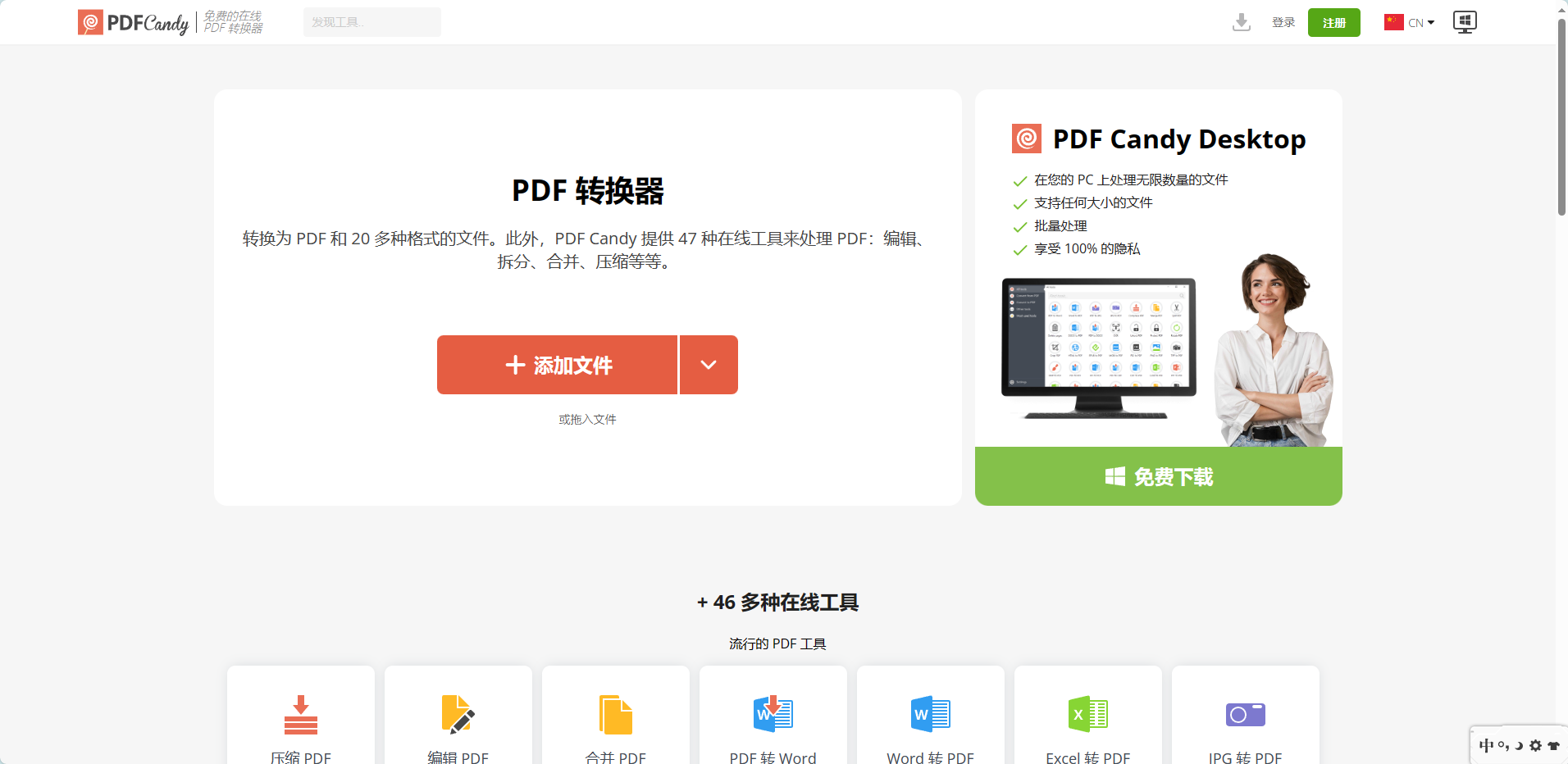Click the desktop app monitor screenshot
Image resolution: width=1568 pixels, height=764 pixels.
pos(1098,348)
